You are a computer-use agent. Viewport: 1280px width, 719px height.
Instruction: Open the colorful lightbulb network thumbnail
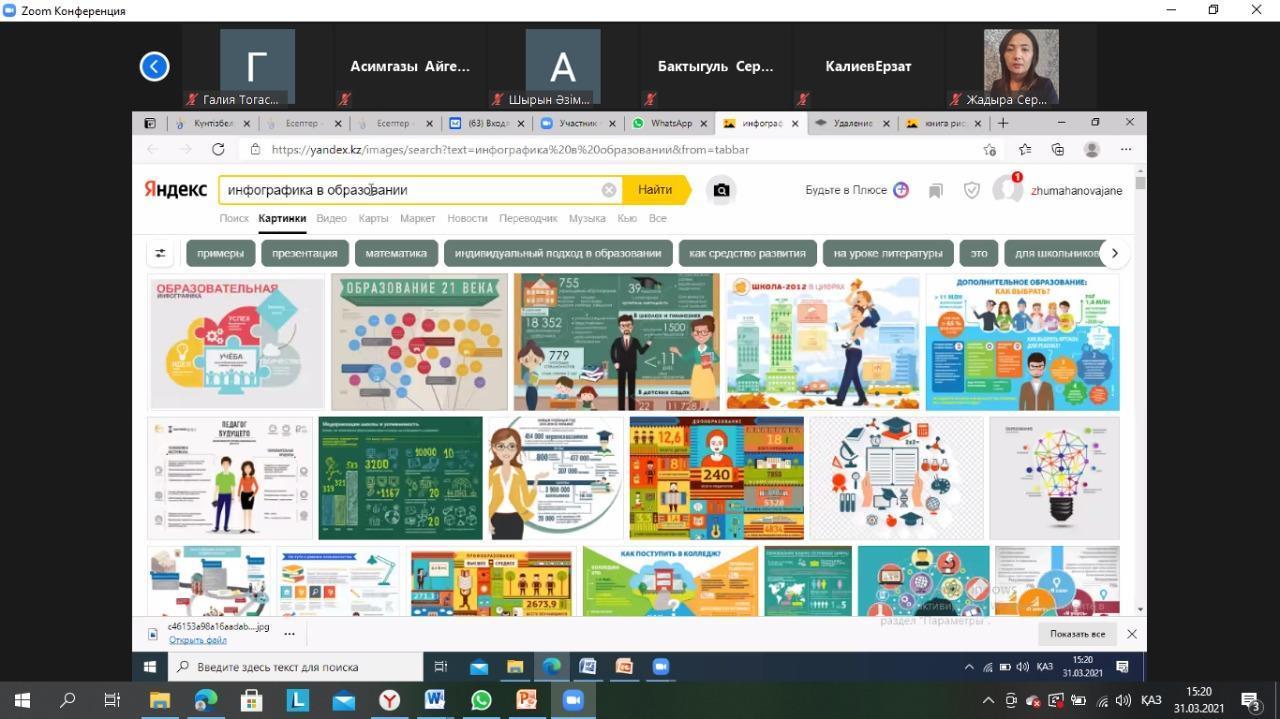(x=1054, y=478)
